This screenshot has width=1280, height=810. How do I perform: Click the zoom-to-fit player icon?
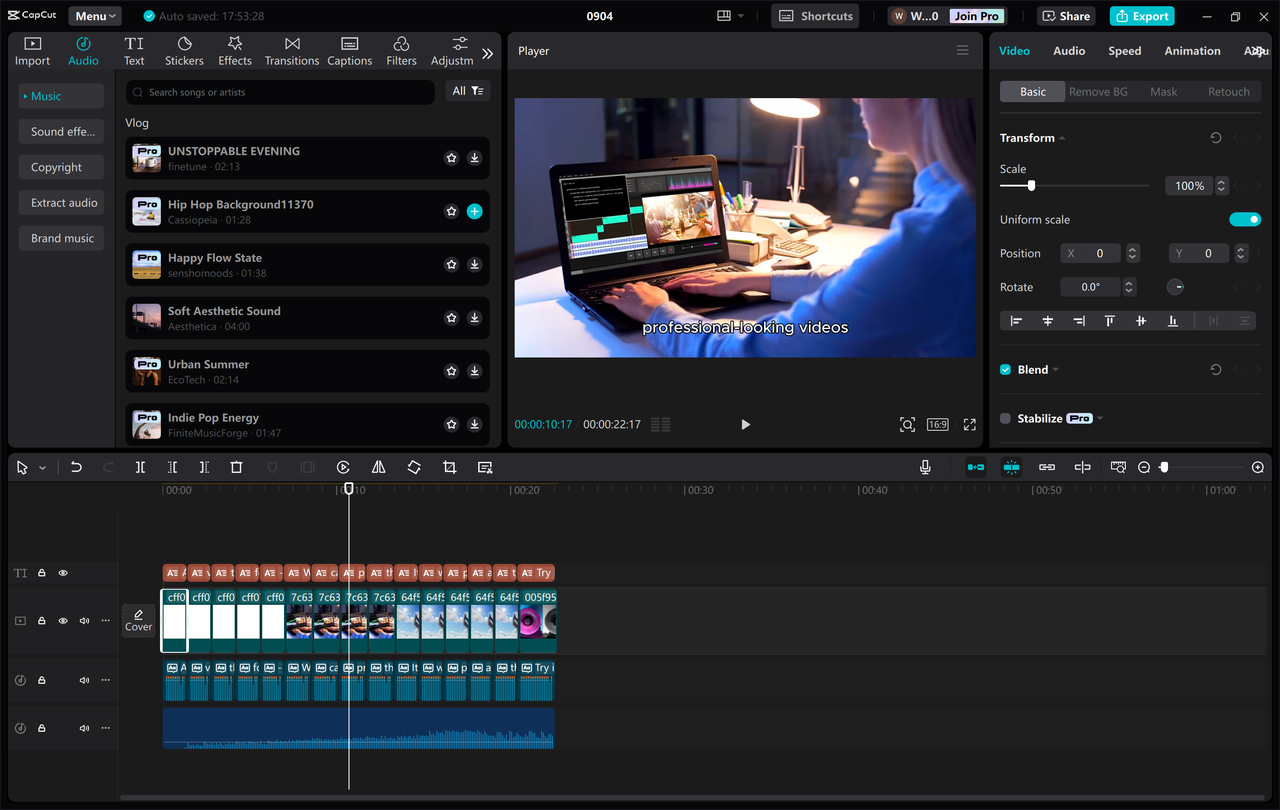[907, 424]
